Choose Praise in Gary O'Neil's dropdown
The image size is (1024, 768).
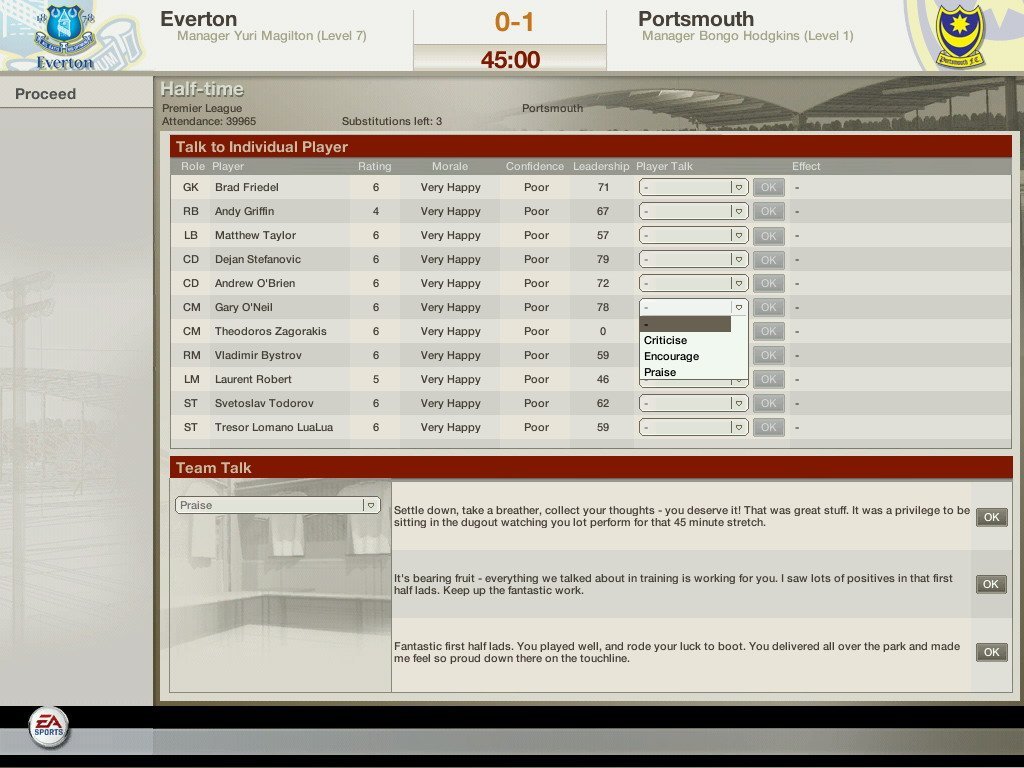tap(660, 372)
